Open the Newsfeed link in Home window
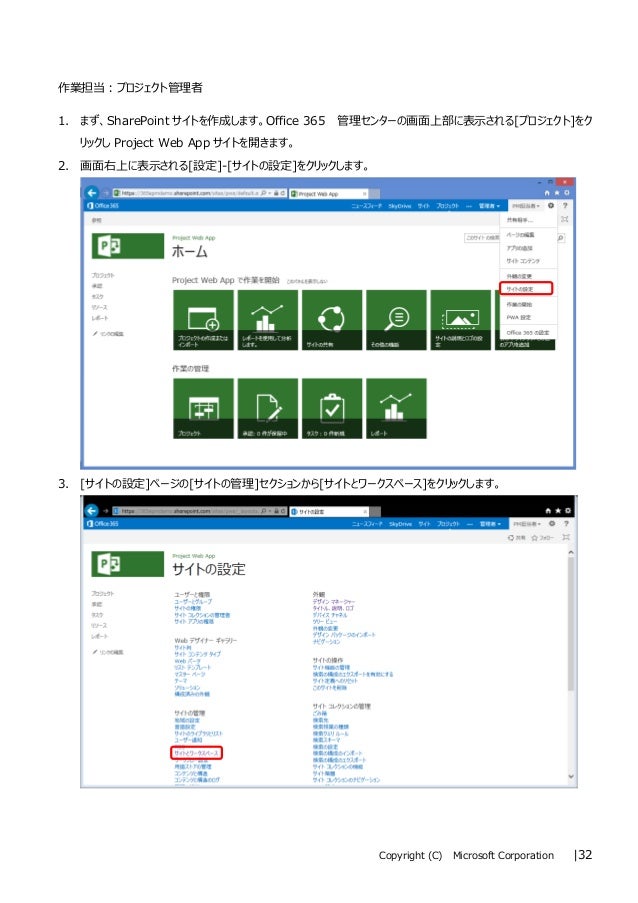The image size is (638, 903). coord(367,206)
